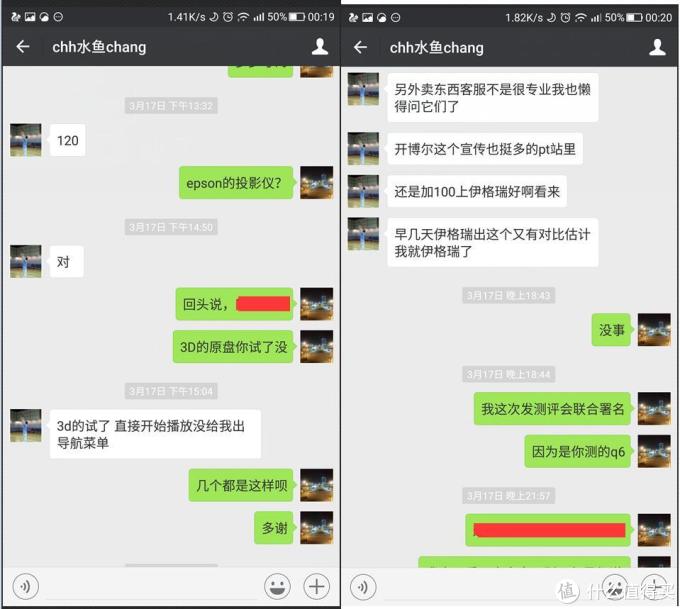The image size is (680, 609).
Task: Tap the '3d的试了 直接开始播放' message
Action: [x=155, y=434]
